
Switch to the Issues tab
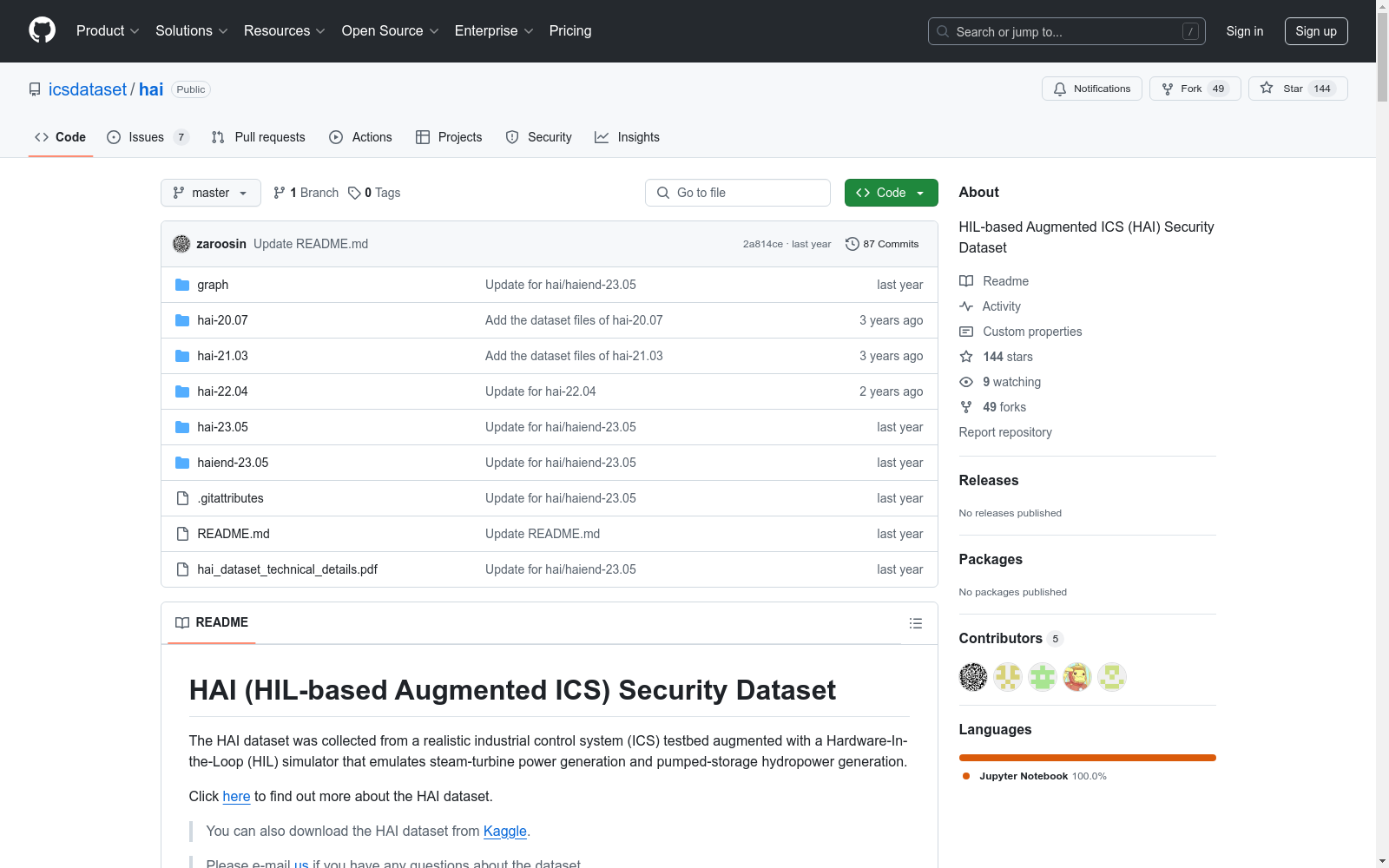pos(147,137)
